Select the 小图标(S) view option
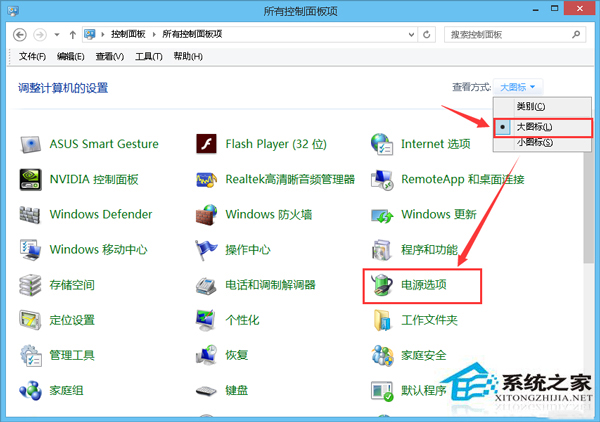Image resolution: width=600 pixels, height=422 pixels. tap(543, 143)
